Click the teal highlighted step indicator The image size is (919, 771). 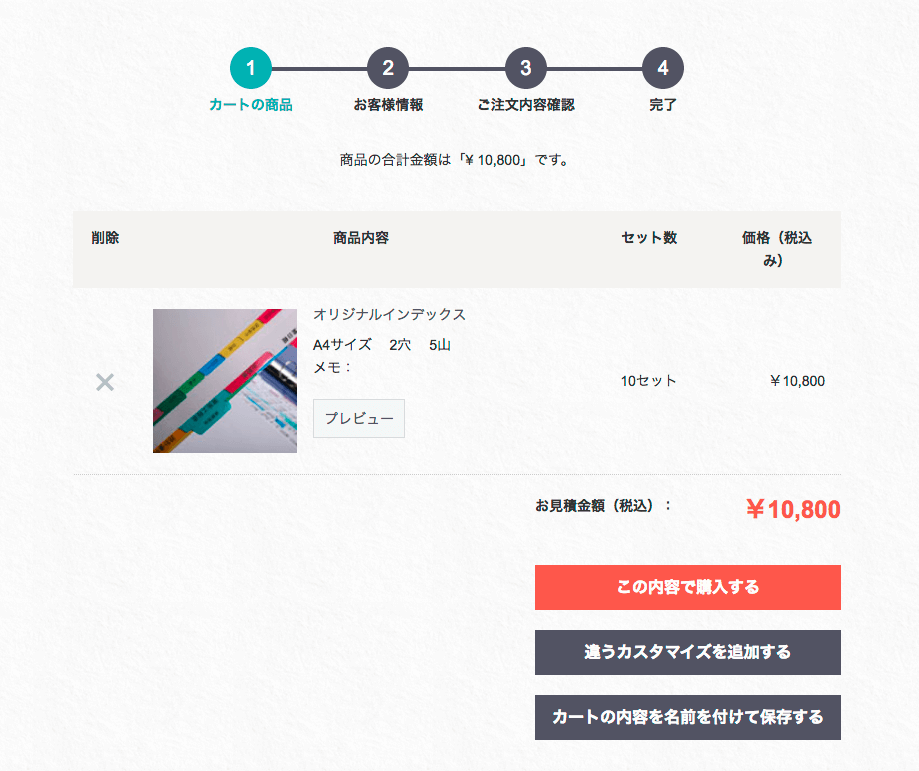(x=251, y=70)
